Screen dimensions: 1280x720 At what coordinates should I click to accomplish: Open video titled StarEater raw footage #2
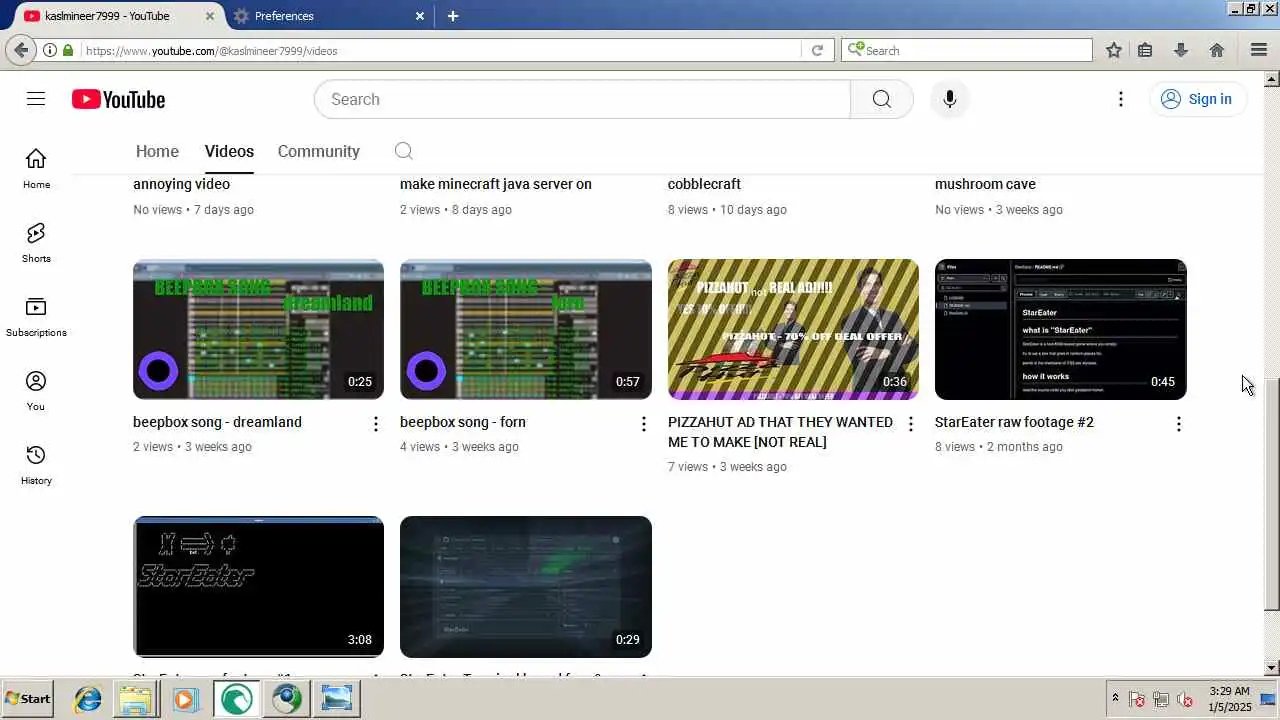pyautogui.click(x=1014, y=422)
